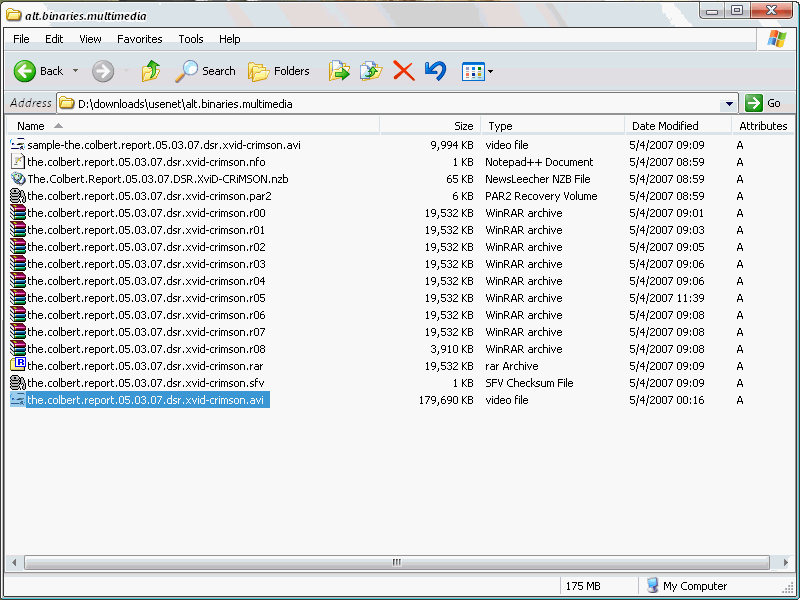Click the 'rar Archive' type cell
Image resolution: width=800 pixels, height=600 pixels.
tap(512, 366)
